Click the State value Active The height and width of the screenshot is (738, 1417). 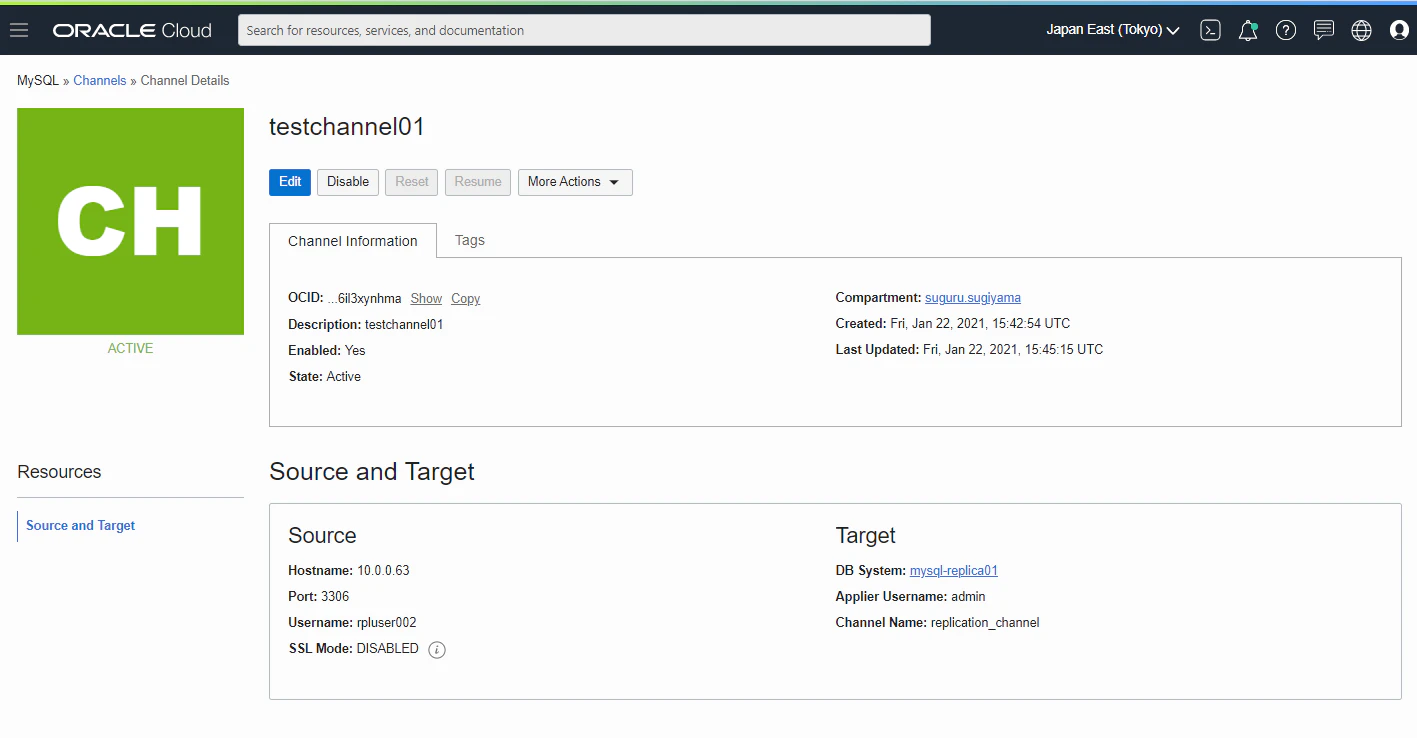pyautogui.click(x=344, y=376)
